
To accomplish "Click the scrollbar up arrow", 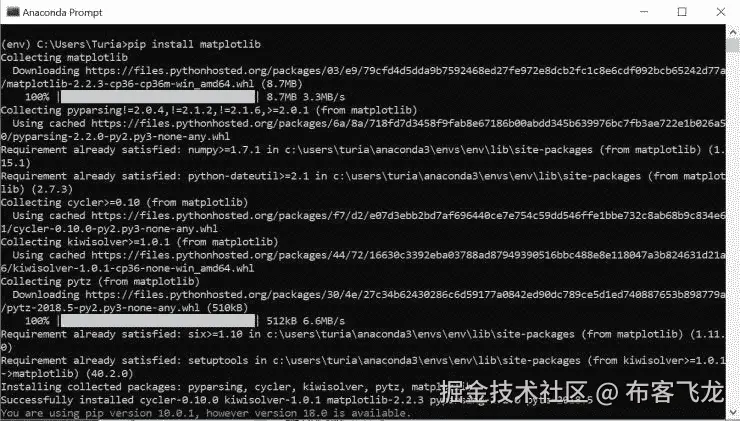I will [733, 32].
